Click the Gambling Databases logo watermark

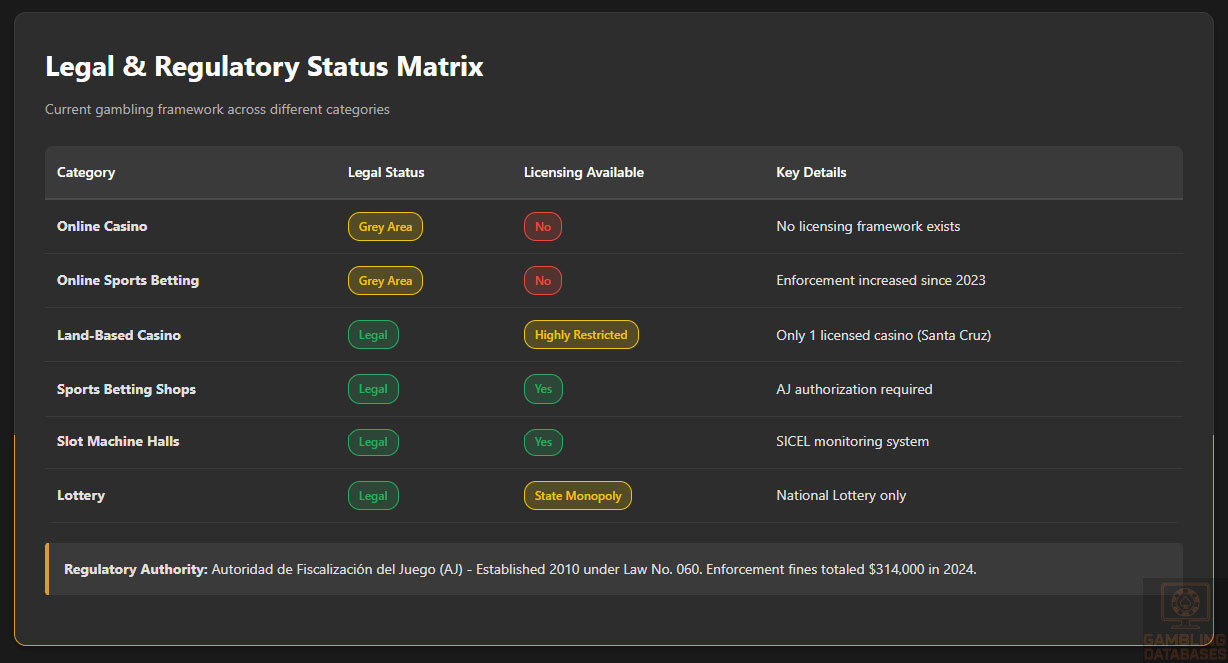[1184, 619]
